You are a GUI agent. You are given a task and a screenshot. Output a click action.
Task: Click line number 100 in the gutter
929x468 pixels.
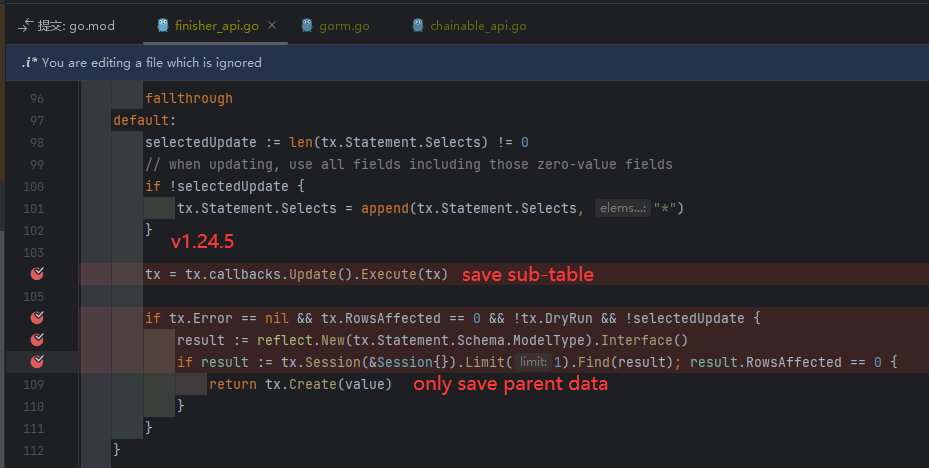point(34,186)
